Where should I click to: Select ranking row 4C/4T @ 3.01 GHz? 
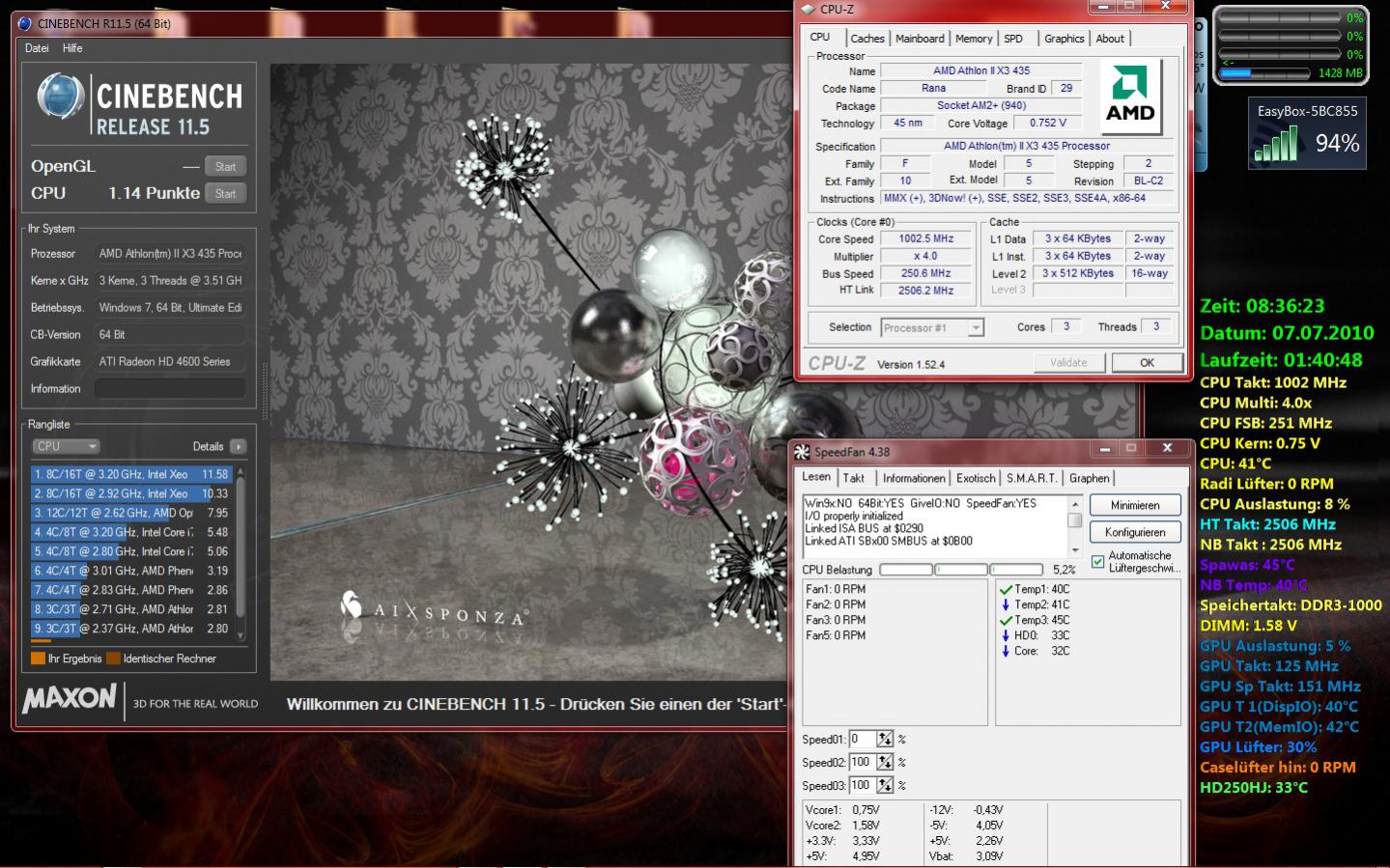tap(131, 571)
